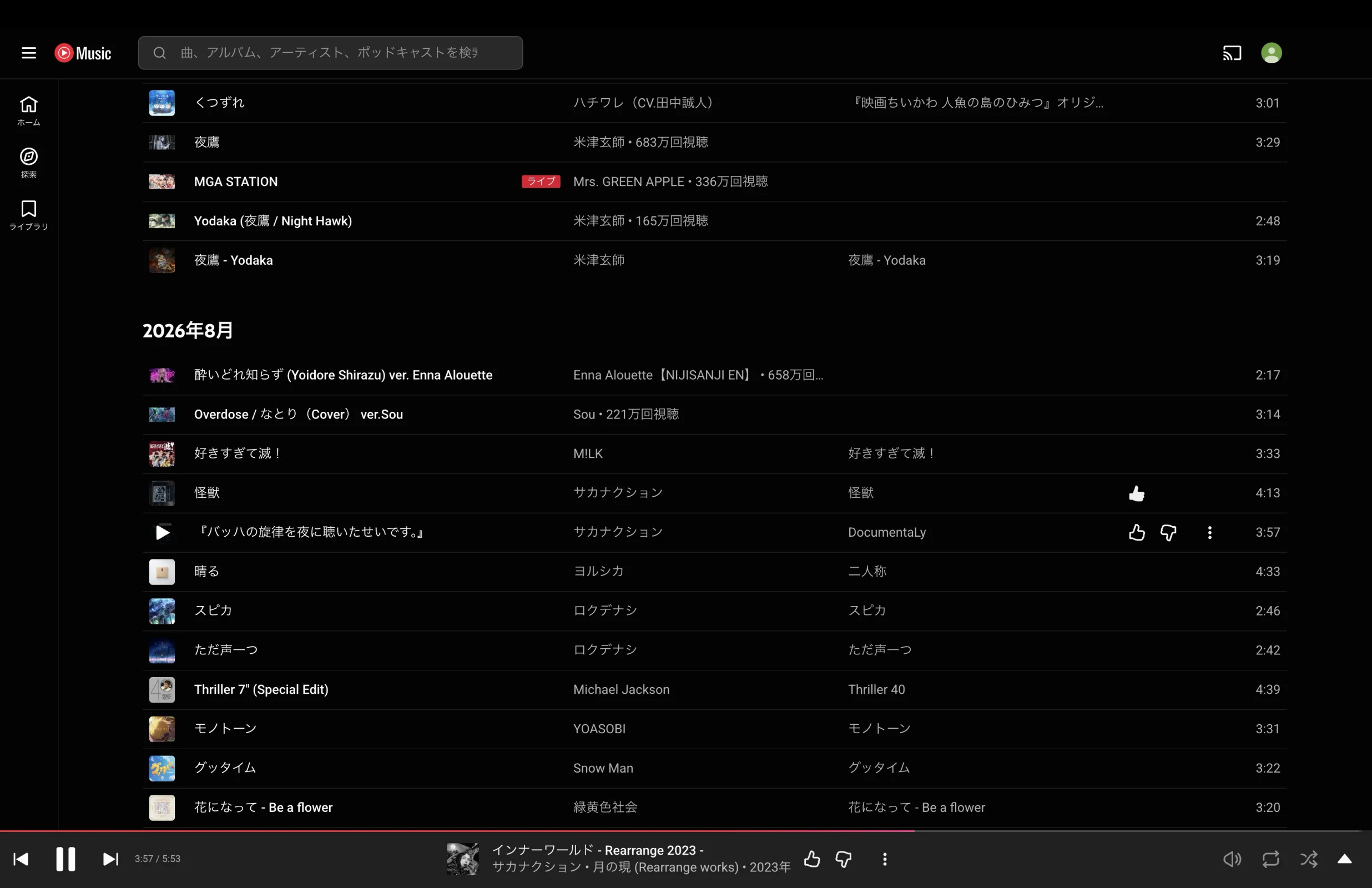The height and width of the screenshot is (888, 1372).
Task: Open Michael Jackson artist link
Action: tap(622, 689)
